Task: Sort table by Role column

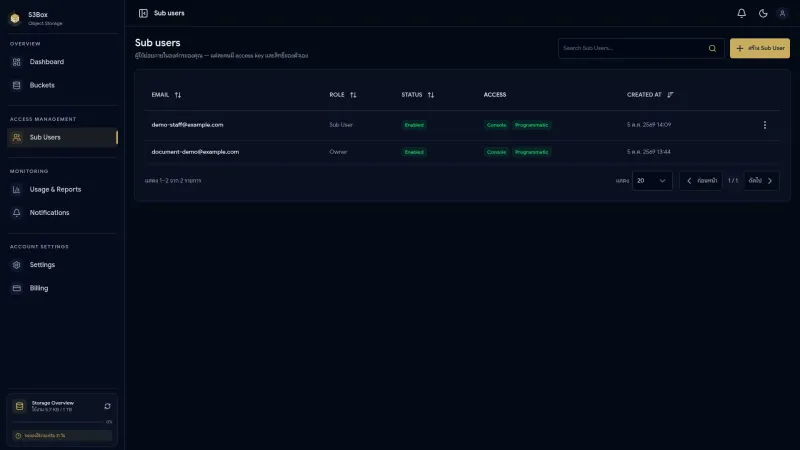Action: point(343,95)
